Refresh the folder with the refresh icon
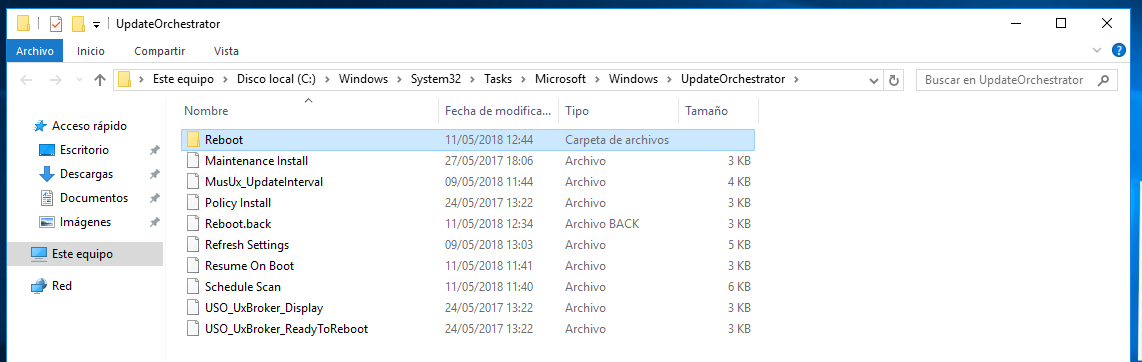This screenshot has width=1142, height=362. pos(894,80)
